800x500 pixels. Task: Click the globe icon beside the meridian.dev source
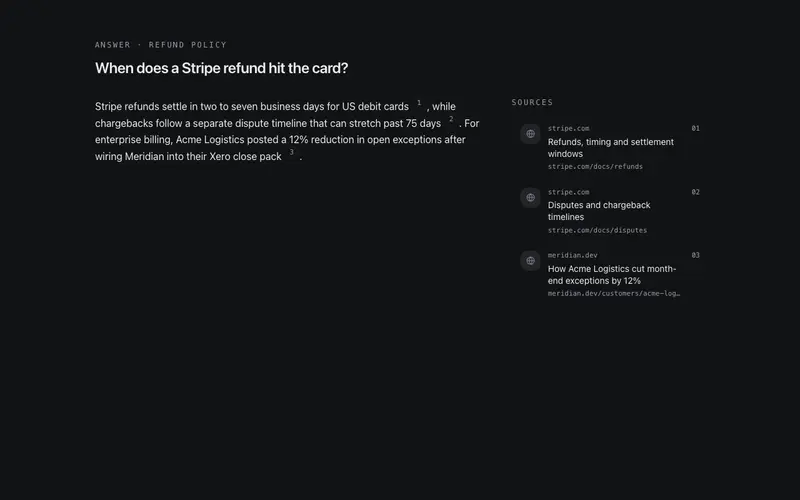coord(530,261)
